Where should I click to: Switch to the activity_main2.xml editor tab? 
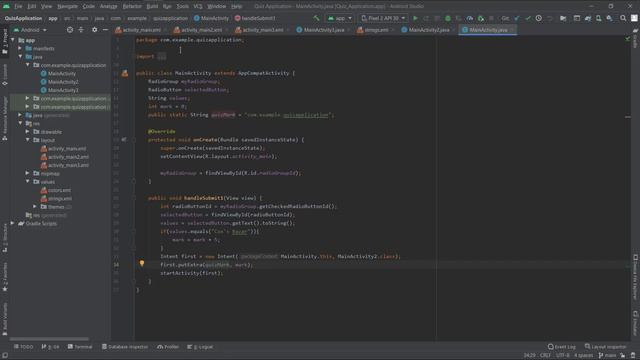click(202, 30)
